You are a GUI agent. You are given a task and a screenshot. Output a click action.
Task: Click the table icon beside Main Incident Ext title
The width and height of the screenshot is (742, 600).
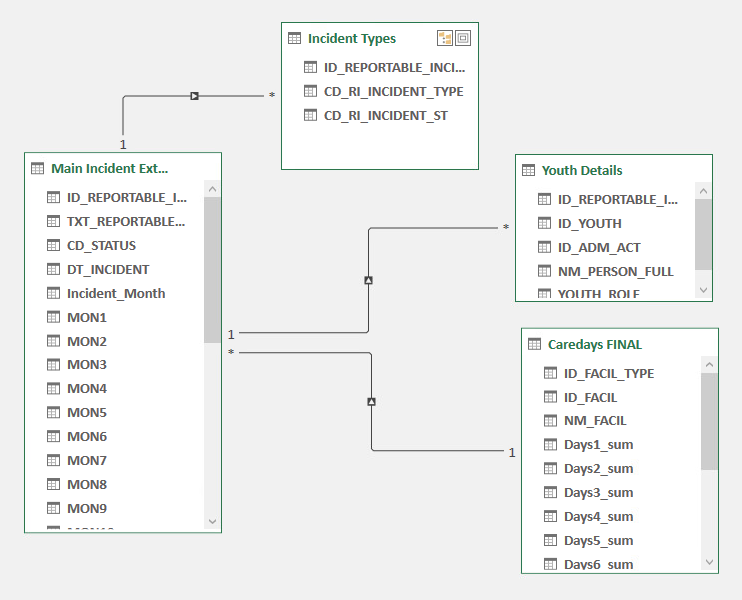tap(37, 168)
